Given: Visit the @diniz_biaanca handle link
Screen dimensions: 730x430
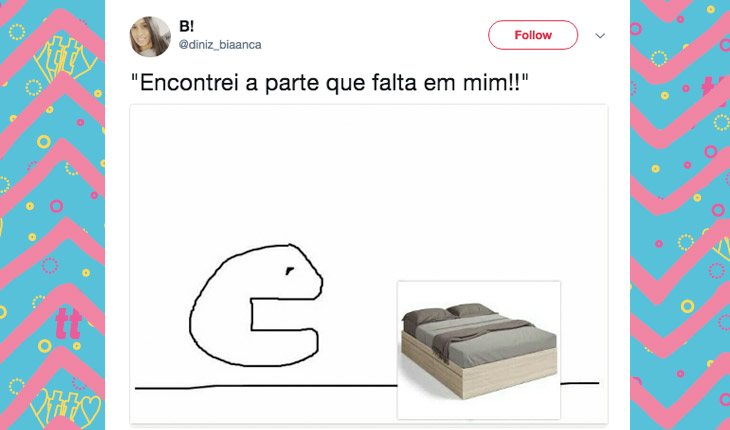Looking at the screenshot, I should click(x=220, y=45).
